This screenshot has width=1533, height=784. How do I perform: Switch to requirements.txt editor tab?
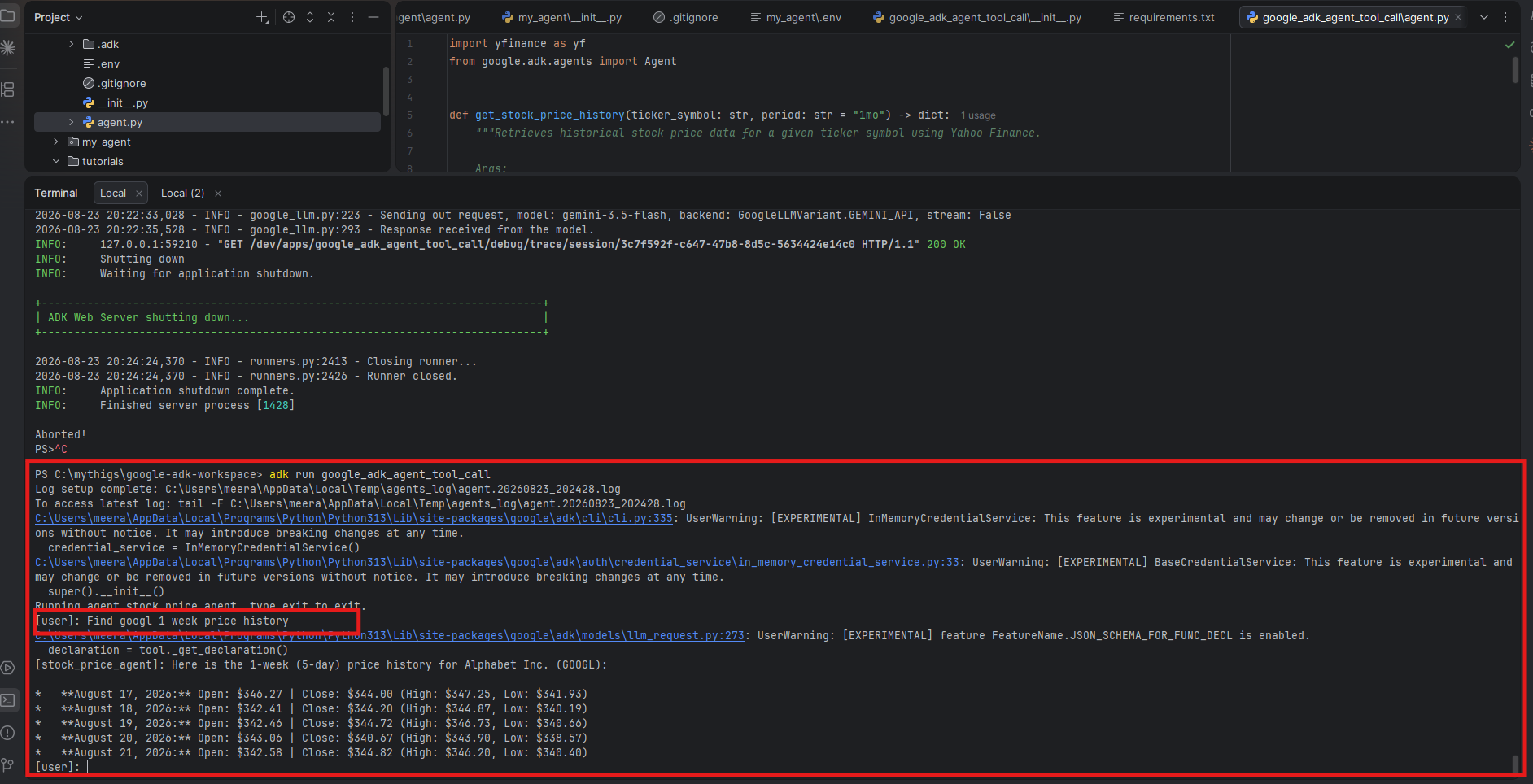[1164, 17]
